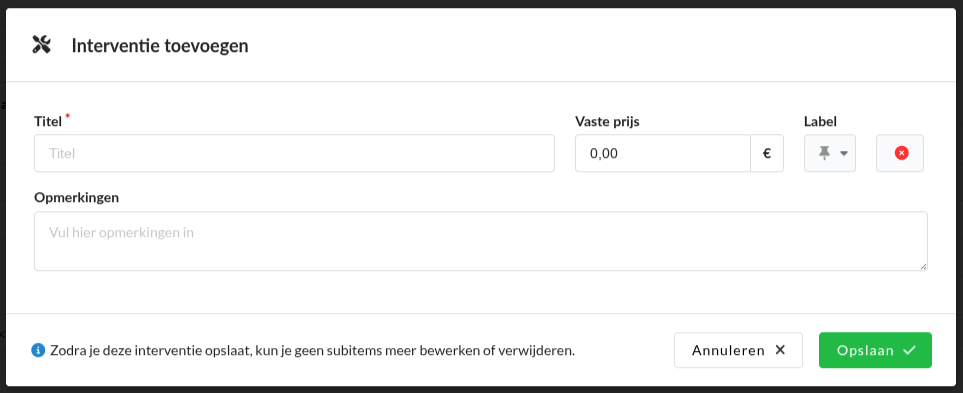The height and width of the screenshot is (393, 963).
Task: Click the Vaste prijs field label
Action: (x=607, y=122)
